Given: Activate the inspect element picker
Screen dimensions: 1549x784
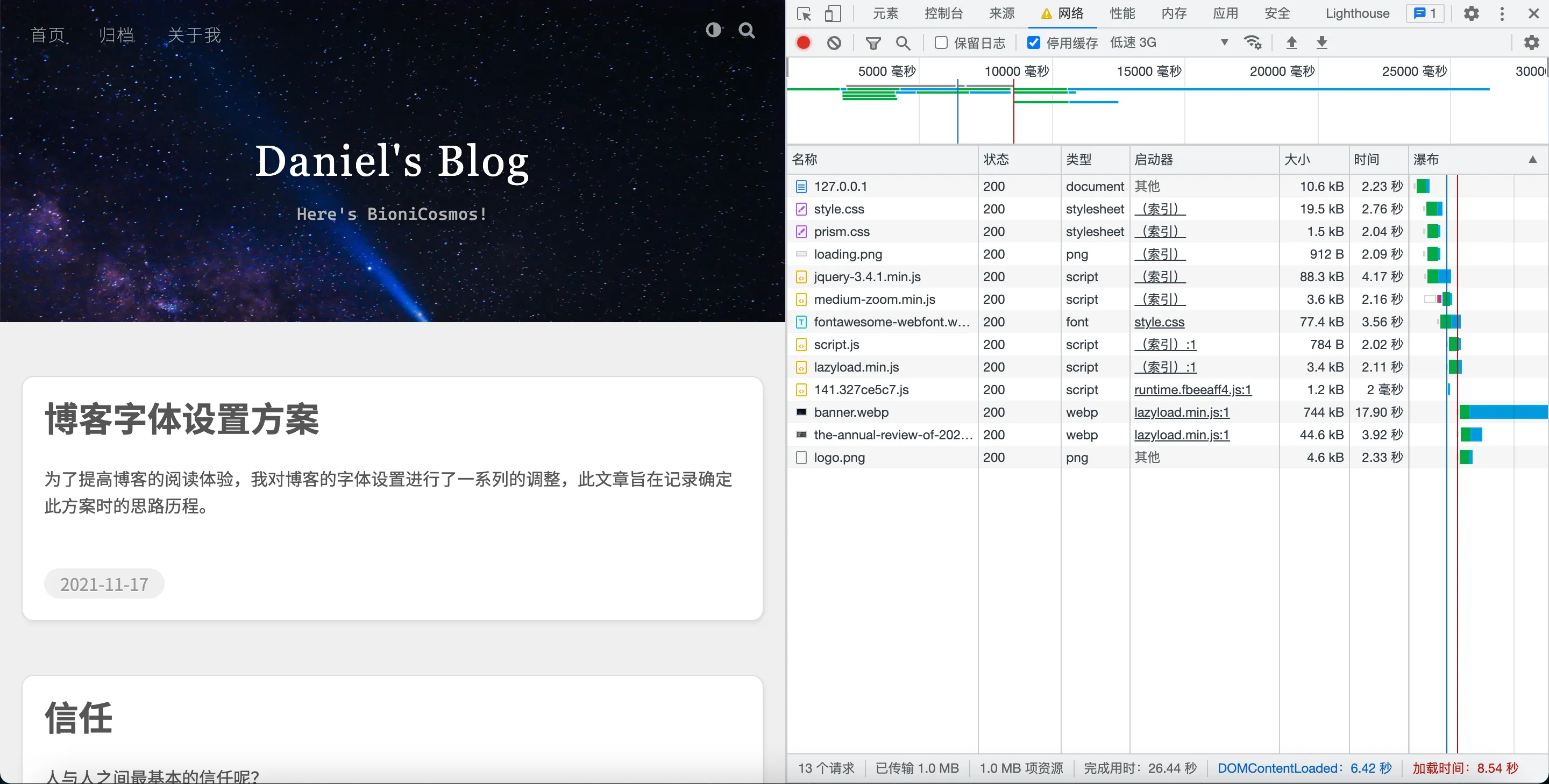Looking at the screenshot, I should 804,13.
